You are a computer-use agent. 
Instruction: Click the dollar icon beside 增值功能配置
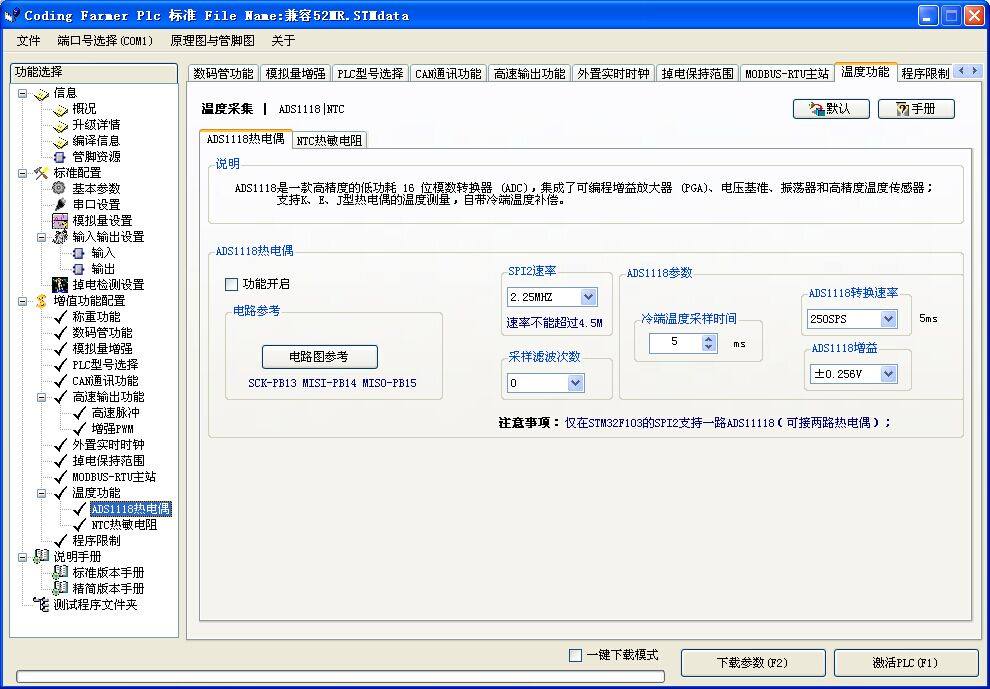pyautogui.click(x=41, y=301)
